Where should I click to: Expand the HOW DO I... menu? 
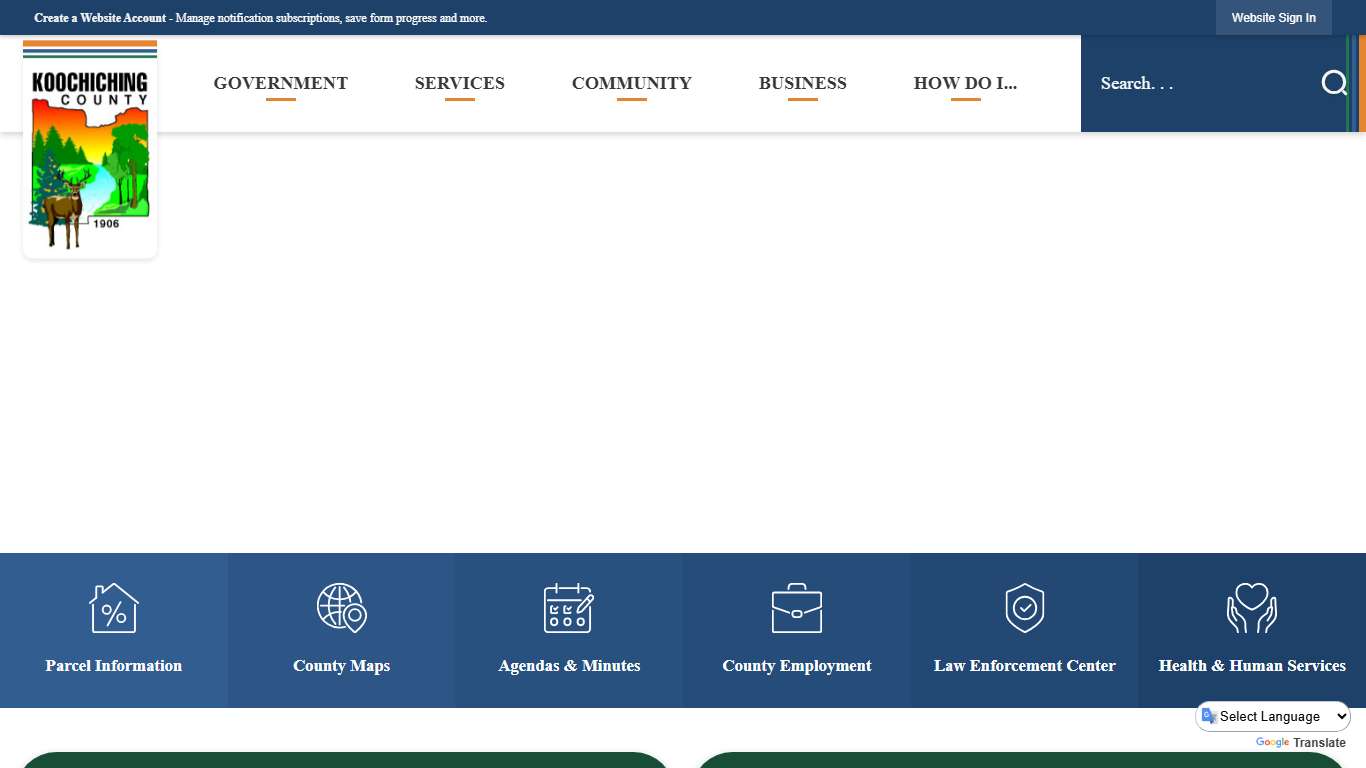[x=965, y=84]
